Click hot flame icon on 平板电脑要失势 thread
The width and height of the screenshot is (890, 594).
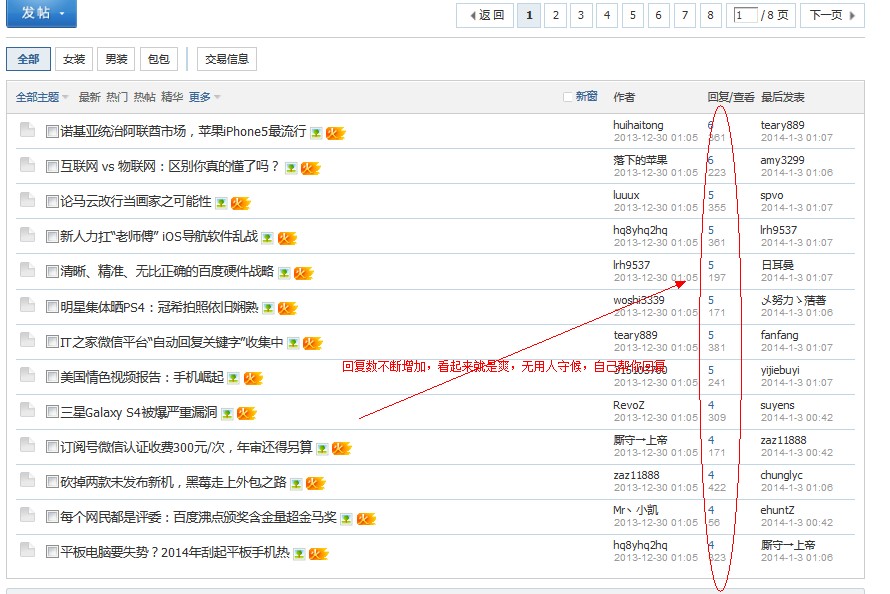[318, 554]
